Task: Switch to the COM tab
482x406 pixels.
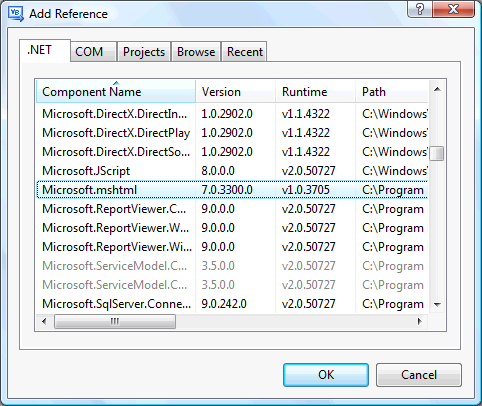Action: coord(93,52)
